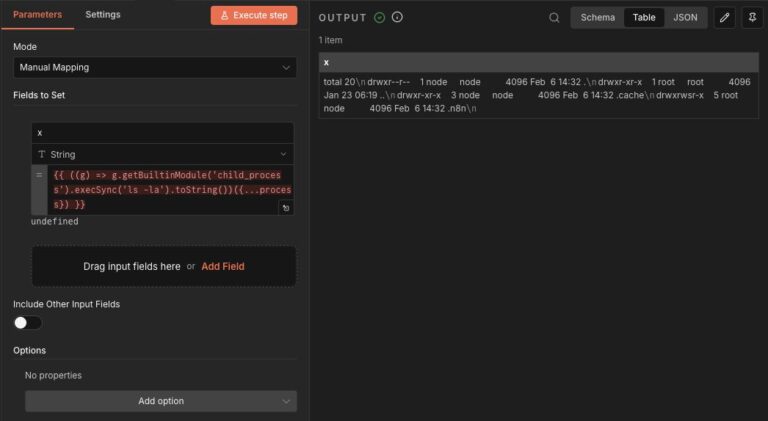Click the x column header in table
Screen dimensions: 768x421
pyautogui.click(x=539, y=63)
